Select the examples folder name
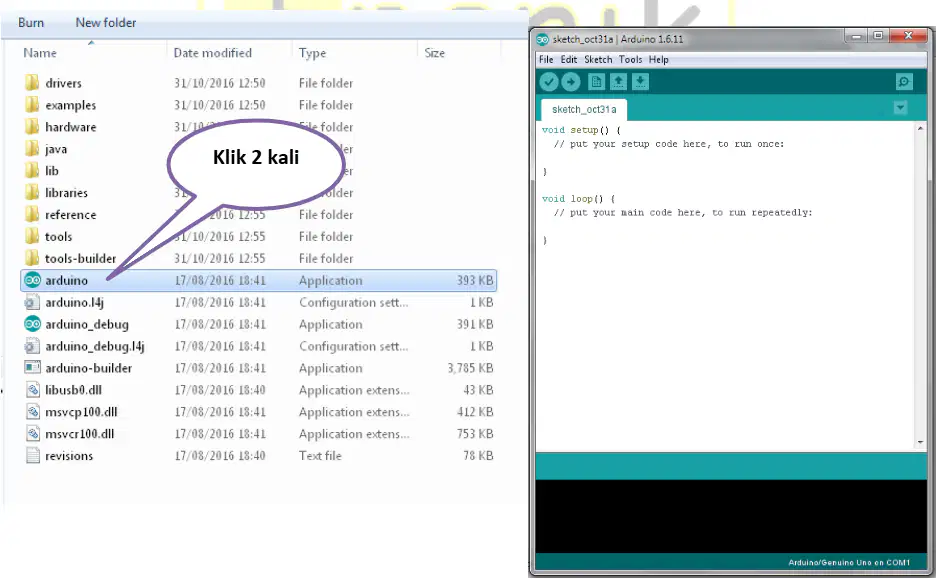 (x=71, y=105)
